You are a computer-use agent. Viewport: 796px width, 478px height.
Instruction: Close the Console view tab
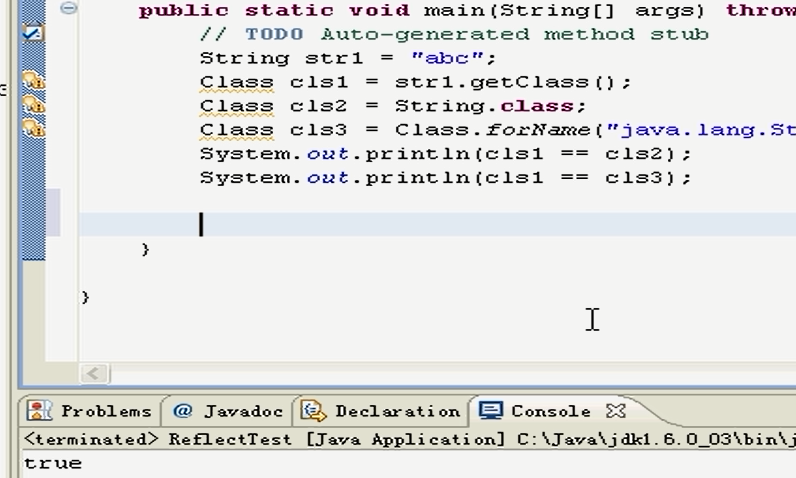tap(616, 411)
